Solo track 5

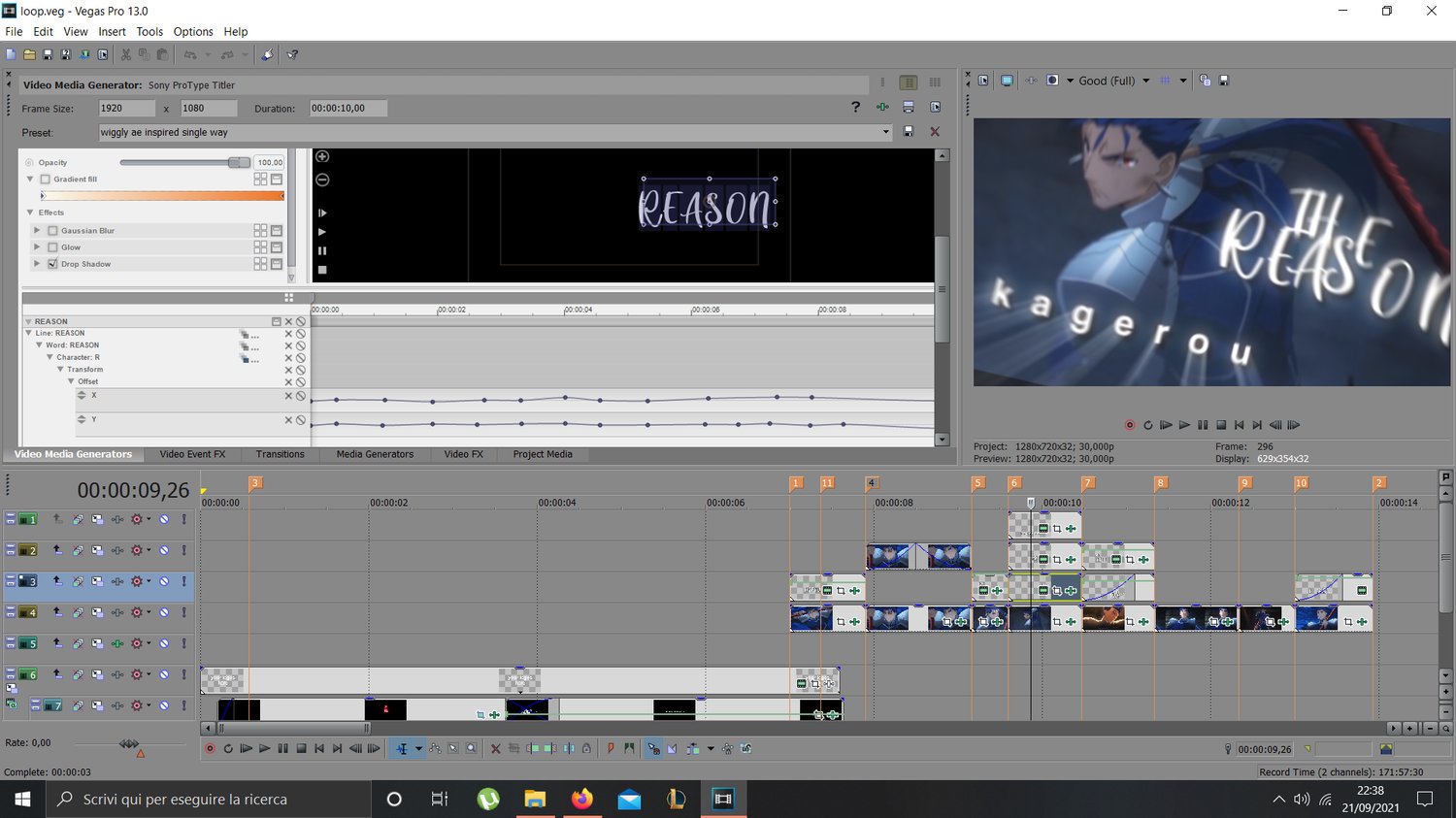click(183, 643)
